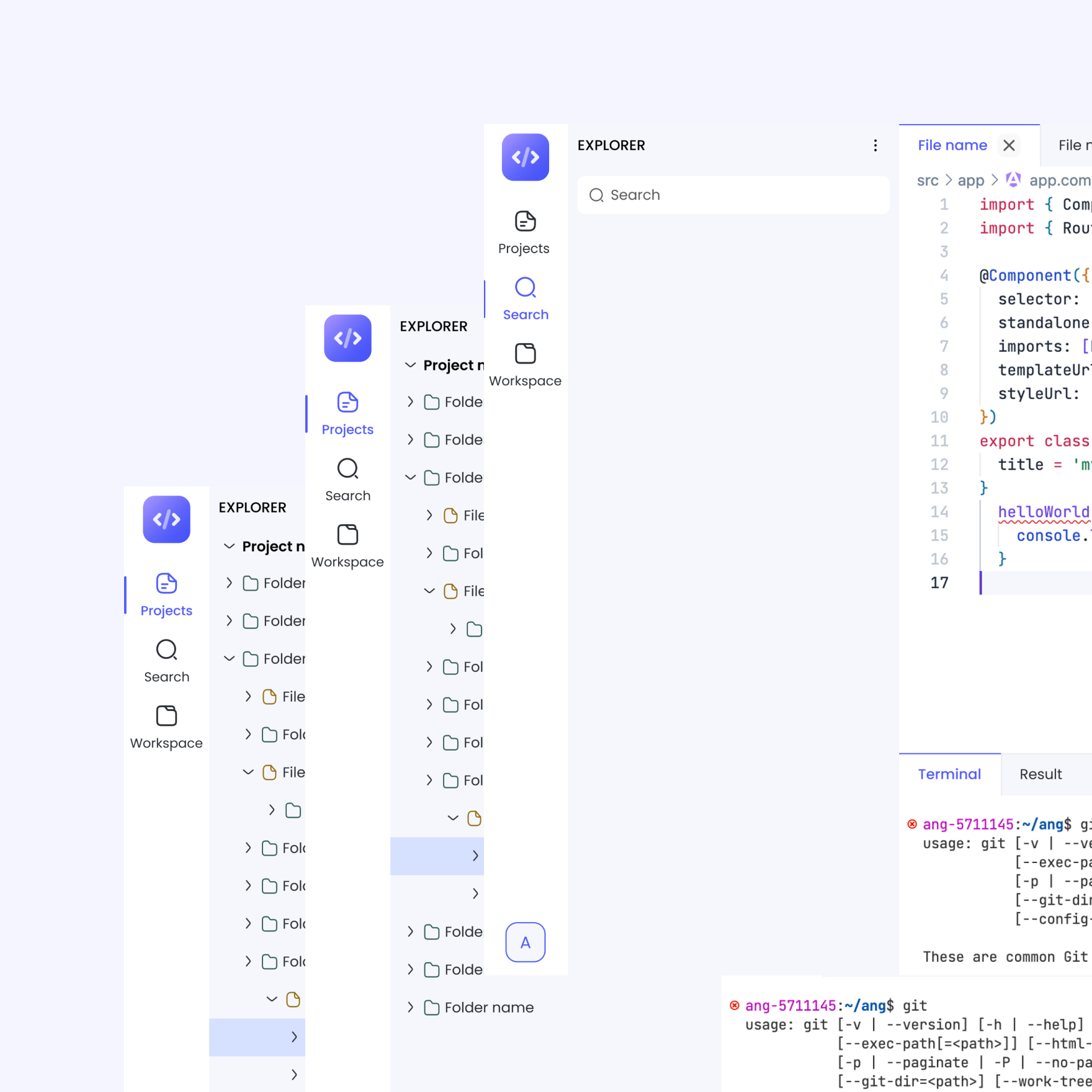1092x1092 pixels.
Task: Expand the bottom Folder name row chevron
Action: click(x=410, y=1007)
